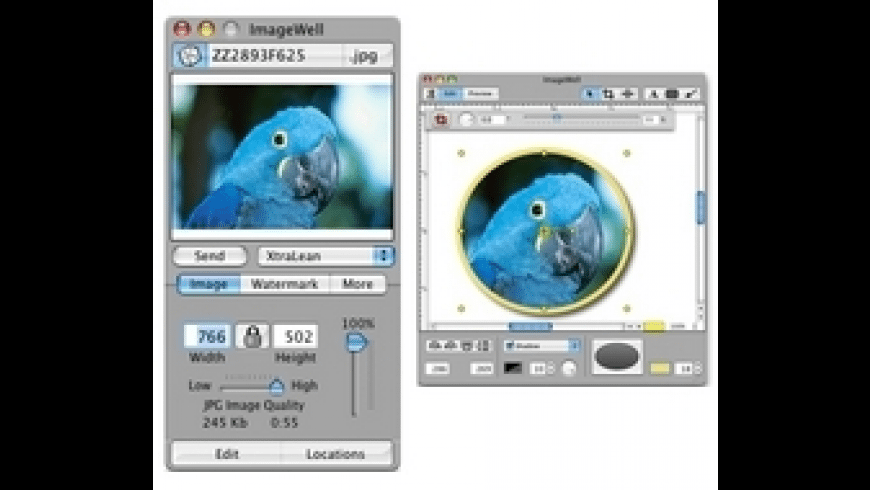The image size is (870, 490).
Task: Select the line drawing tool in the editor
Action: 691,94
